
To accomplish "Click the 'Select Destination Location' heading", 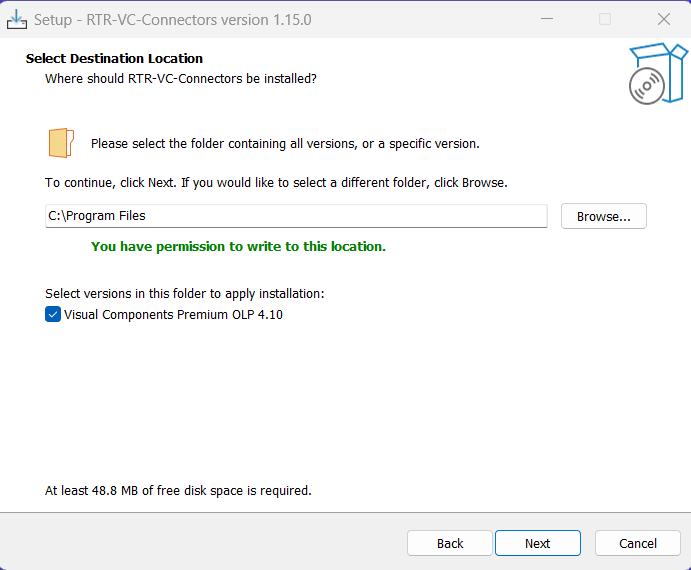I will point(114,59).
